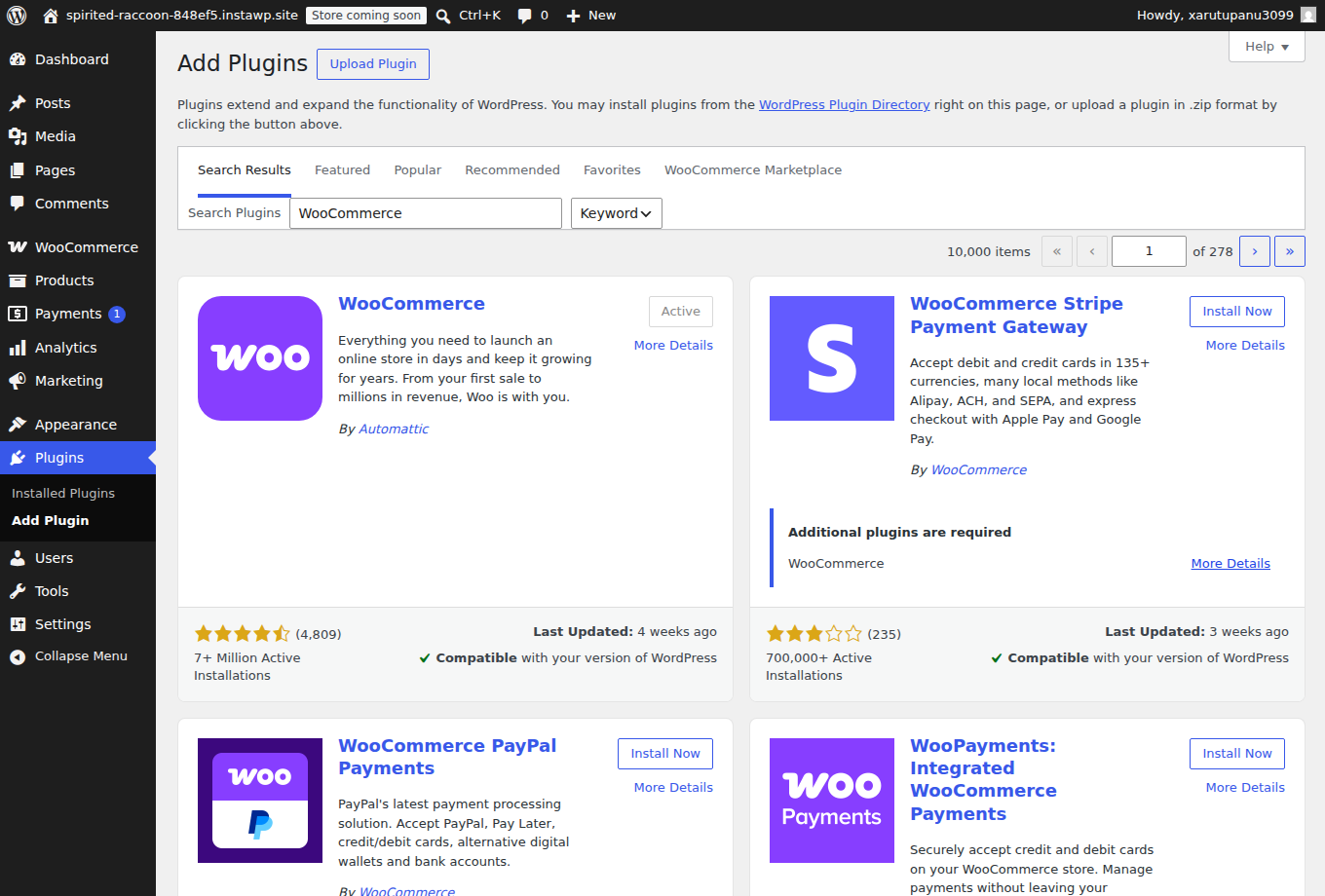
Task: Open More Details for WooCommerce plugin
Action: 673,346
